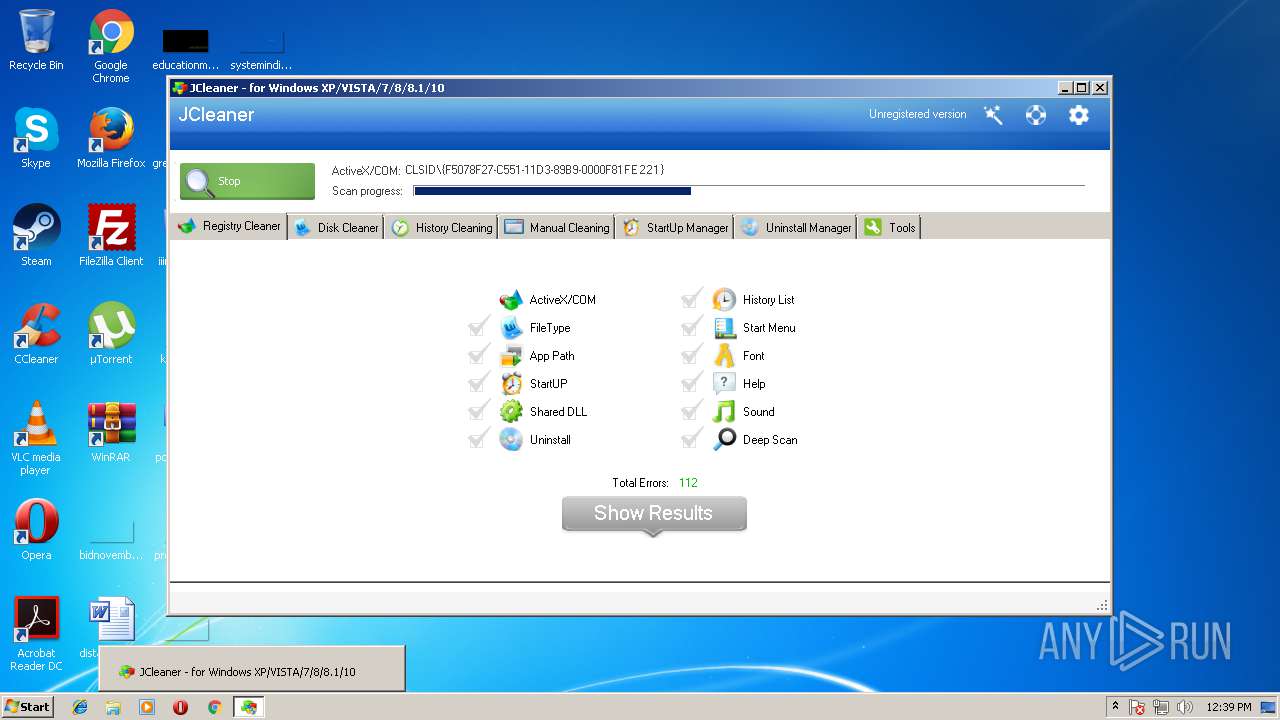
Task: Toggle the StartUP checkbox
Action: (479, 383)
